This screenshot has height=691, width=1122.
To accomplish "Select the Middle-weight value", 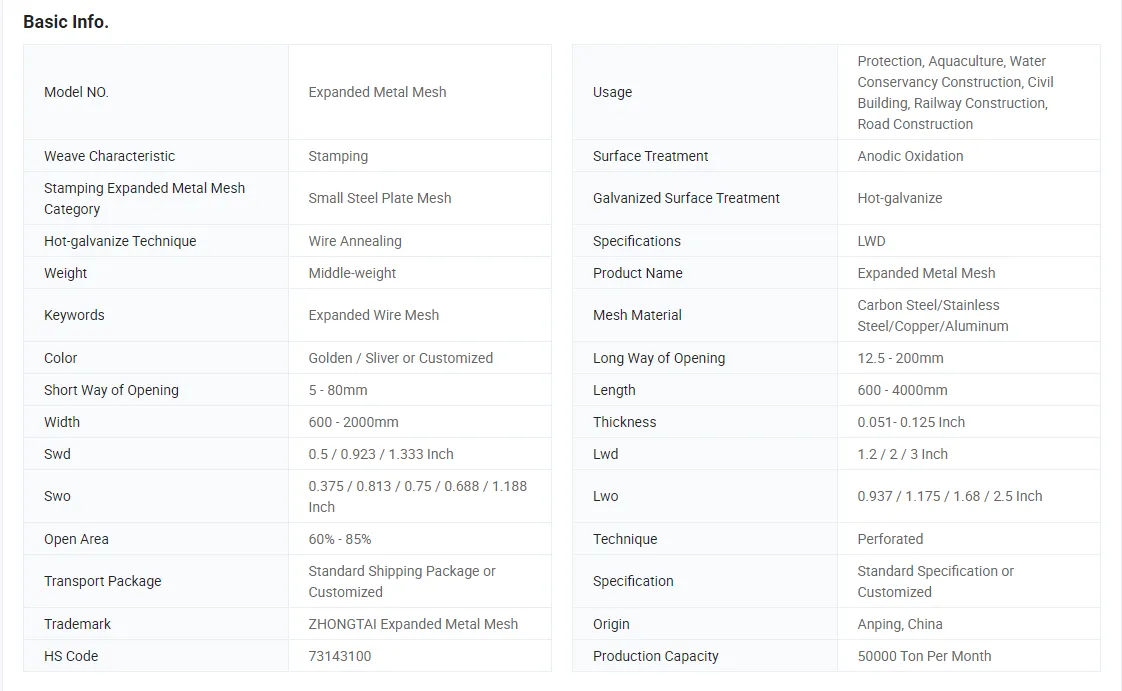I will (x=352, y=273).
